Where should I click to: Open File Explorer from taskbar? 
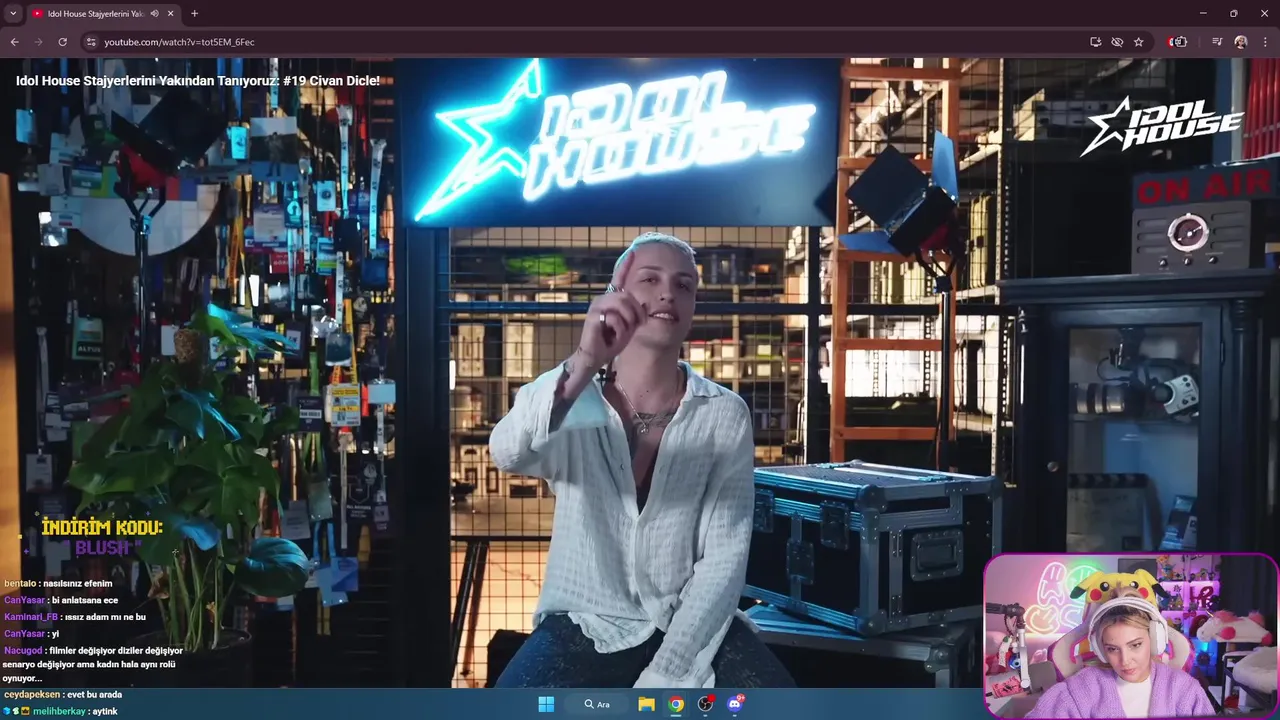click(646, 704)
